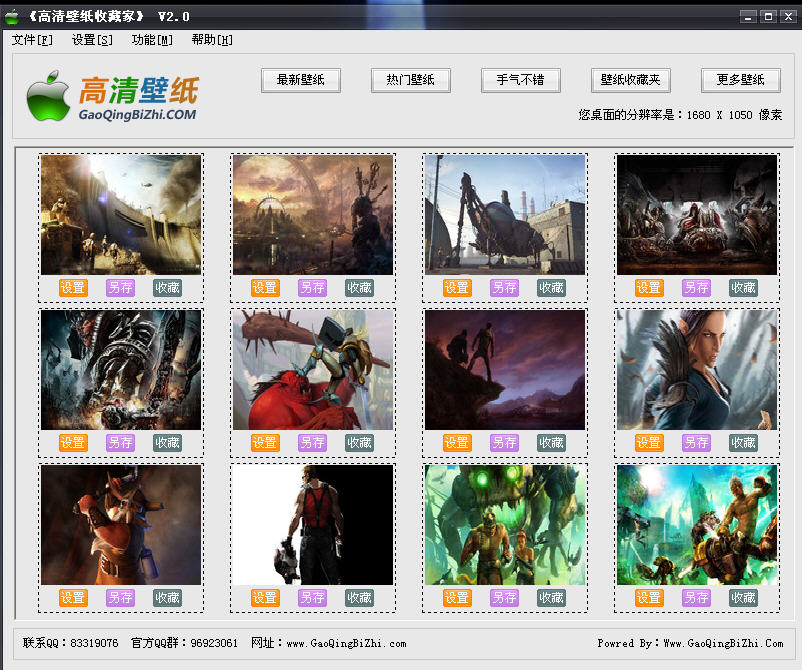
Task: Select the red ogre and knight wallpaper
Action: (x=313, y=370)
